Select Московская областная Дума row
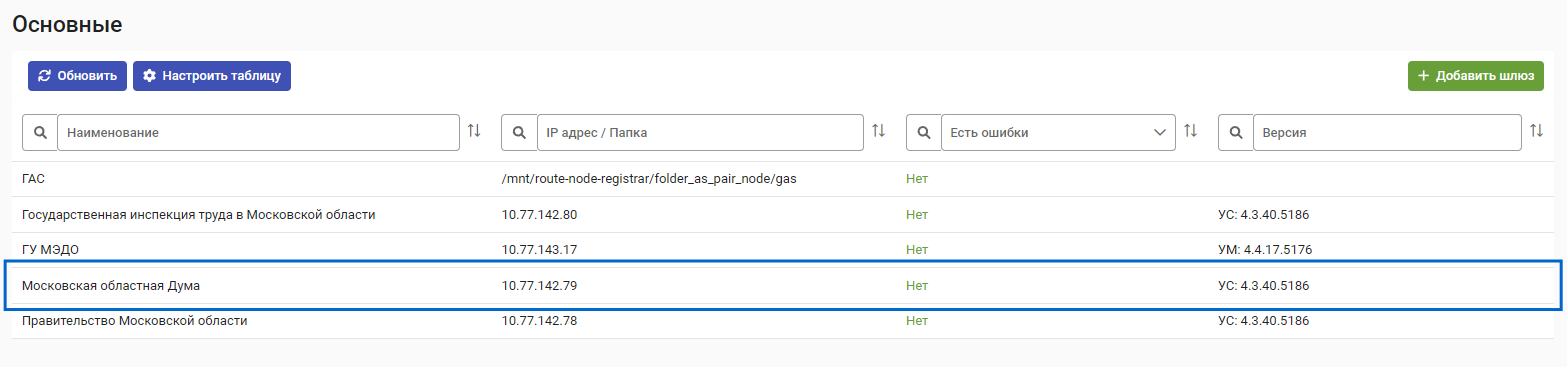The width and height of the screenshot is (1567, 367). 784,286
